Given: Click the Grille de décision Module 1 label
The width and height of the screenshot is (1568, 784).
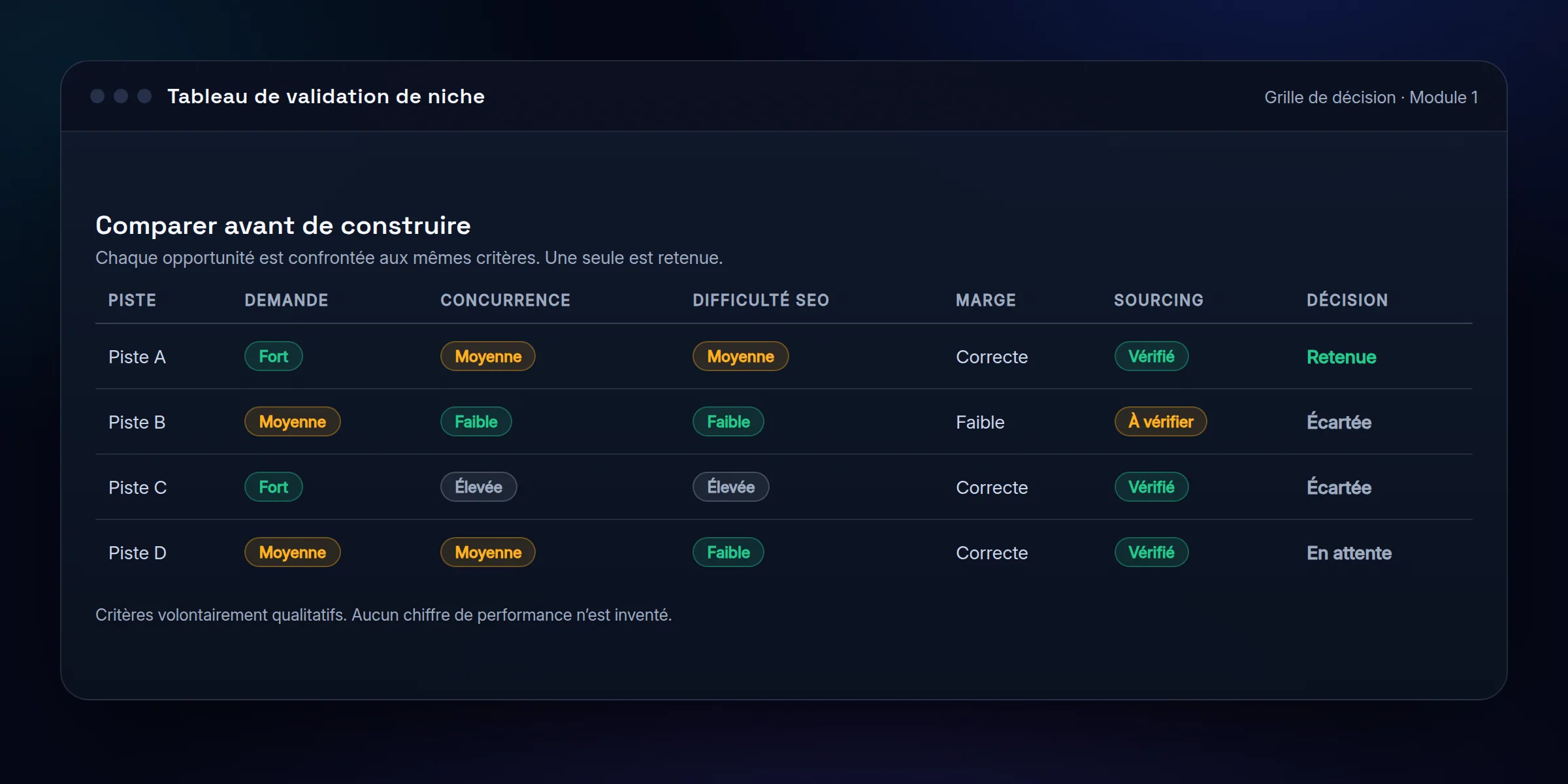Looking at the screenshot, I should [x=1371, y=97].
